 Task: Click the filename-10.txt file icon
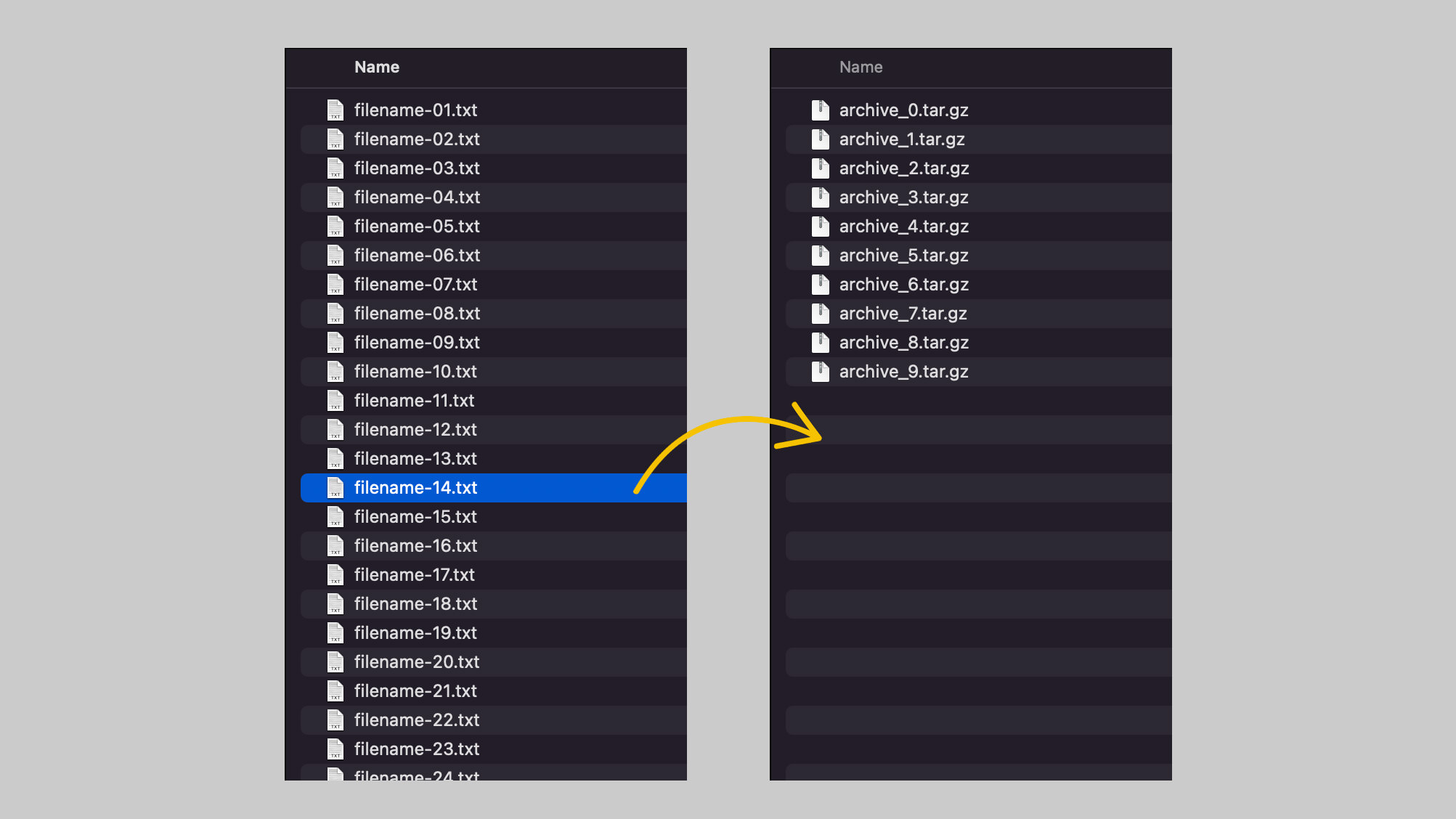(x=335, y=371)
